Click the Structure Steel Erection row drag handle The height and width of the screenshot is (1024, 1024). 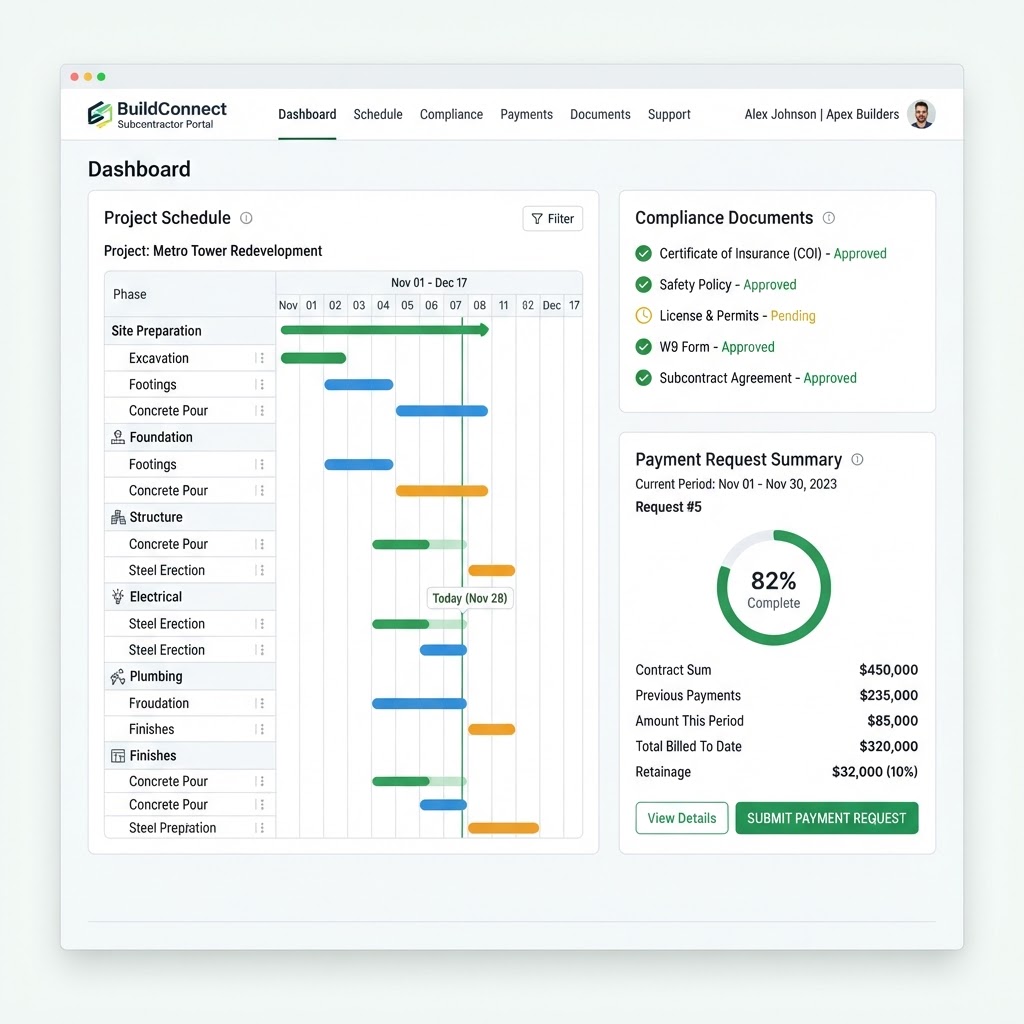click(x=260, y=570)
